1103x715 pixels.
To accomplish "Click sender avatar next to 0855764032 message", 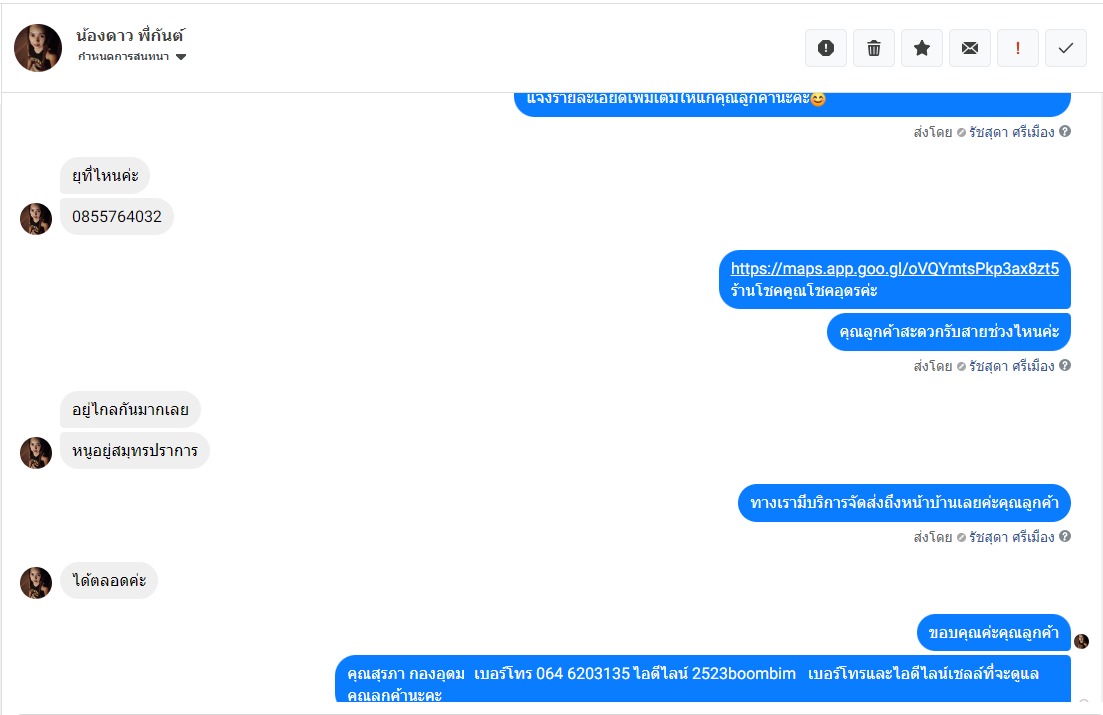I will (x=36, y=219).
